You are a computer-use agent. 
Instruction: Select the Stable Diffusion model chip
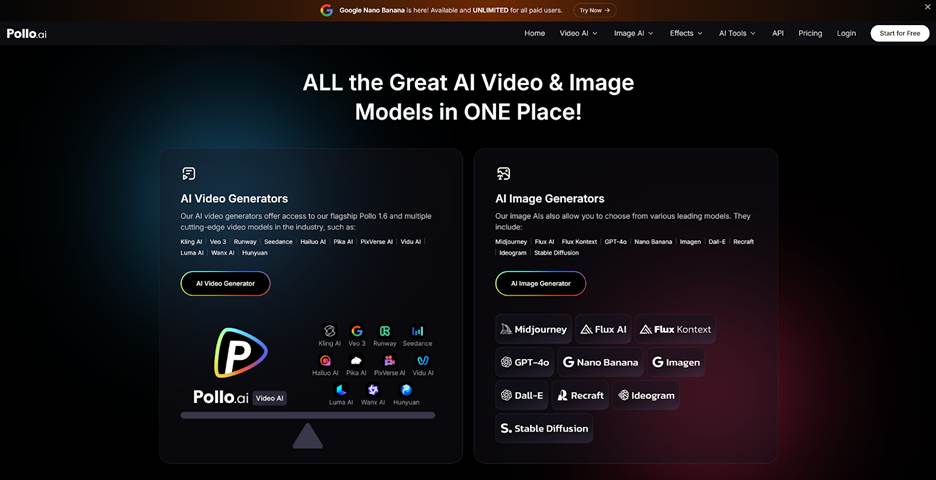(544, 428)
